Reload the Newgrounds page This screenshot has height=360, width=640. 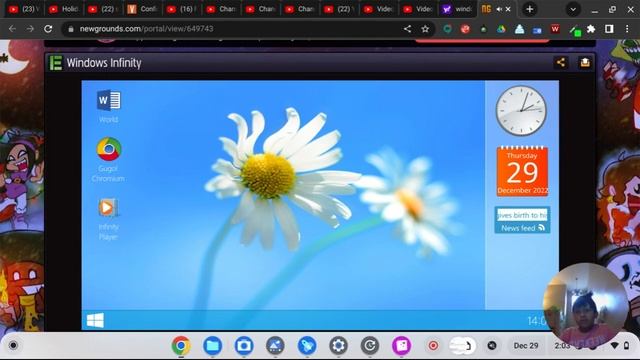tap(48, 29)
